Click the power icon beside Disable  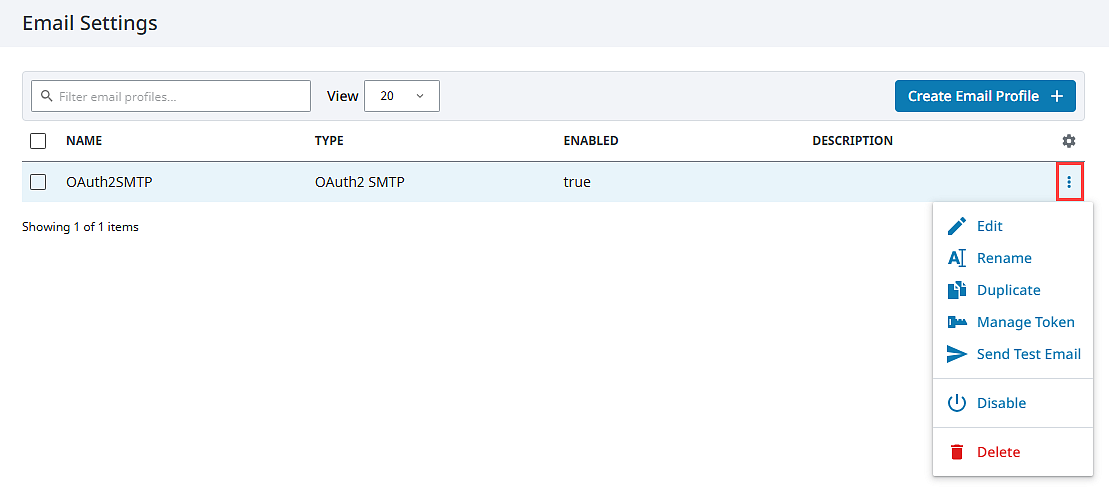[956, 403]
